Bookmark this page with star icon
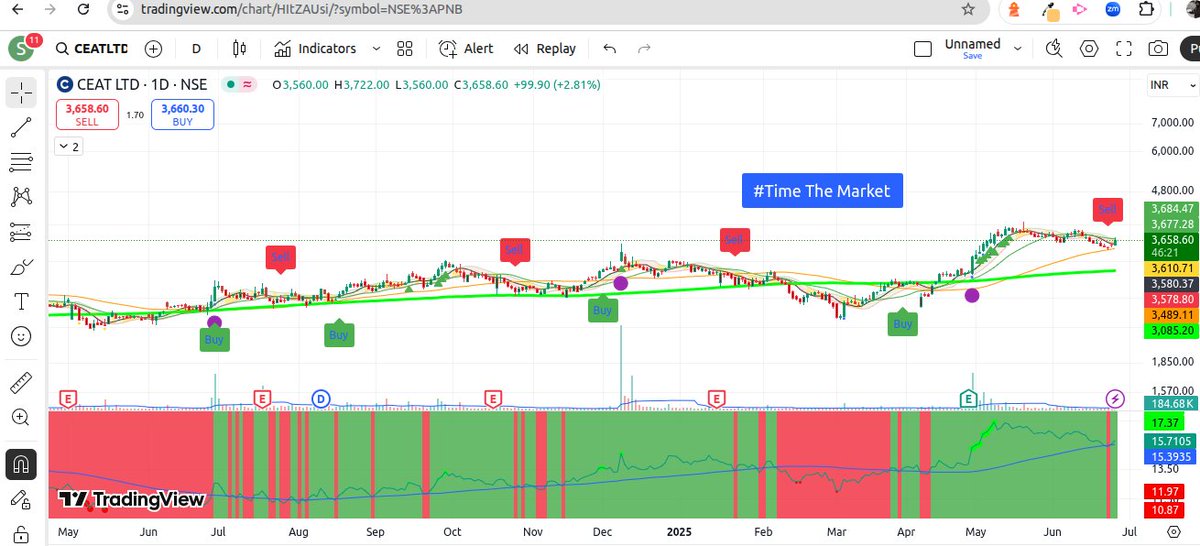 pos(968,9)
